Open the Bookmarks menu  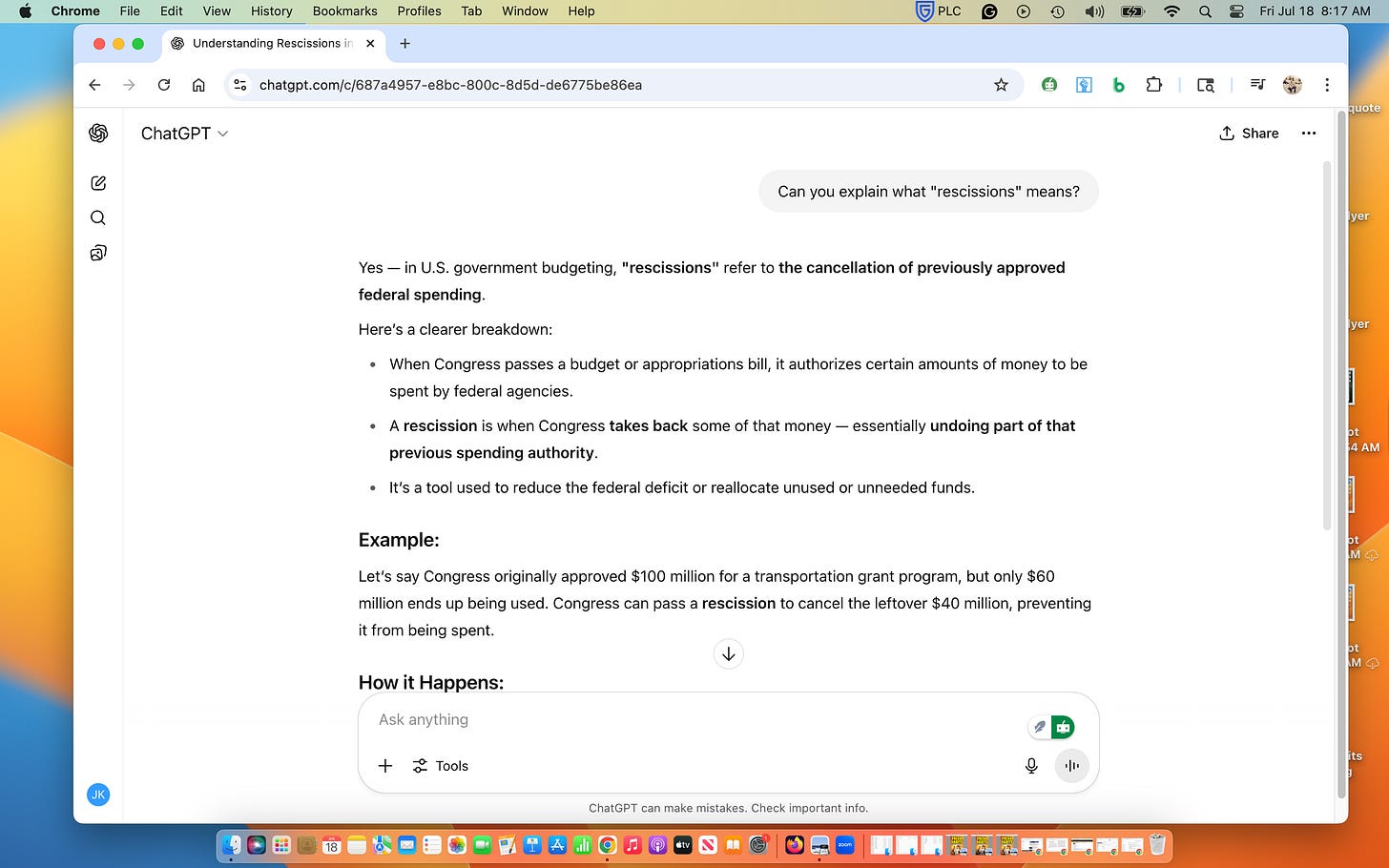[345, 11]
